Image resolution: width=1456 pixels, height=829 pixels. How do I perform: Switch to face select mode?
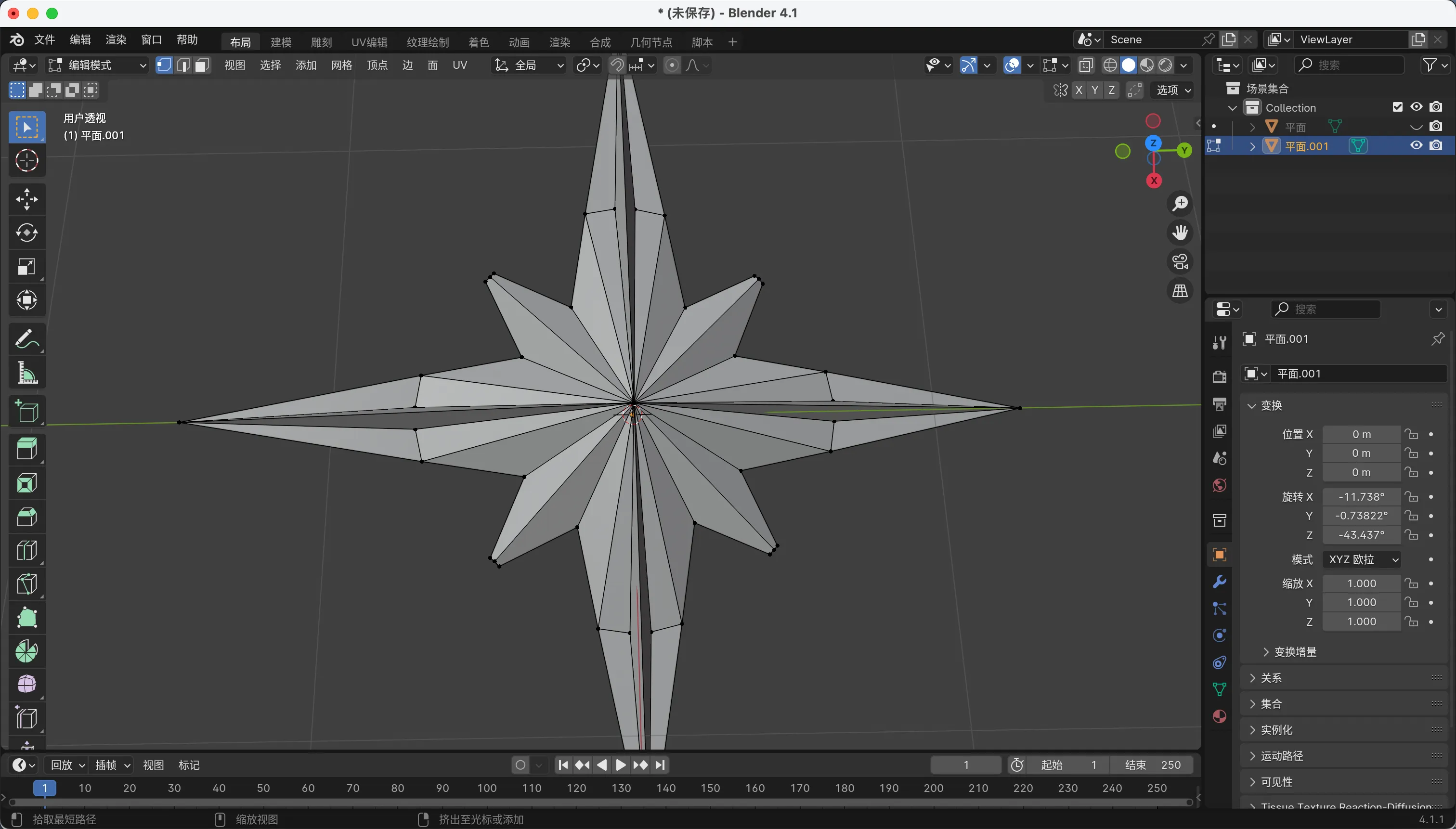pos(202,65)
